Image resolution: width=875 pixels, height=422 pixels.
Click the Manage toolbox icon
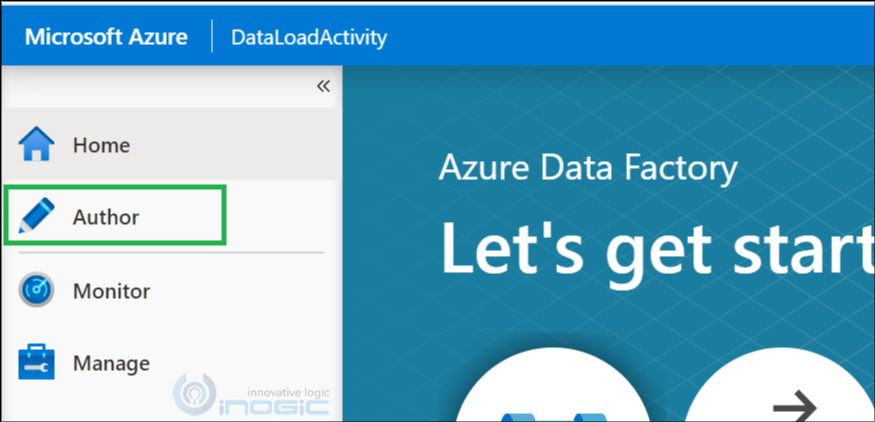[x=36, y=363]
